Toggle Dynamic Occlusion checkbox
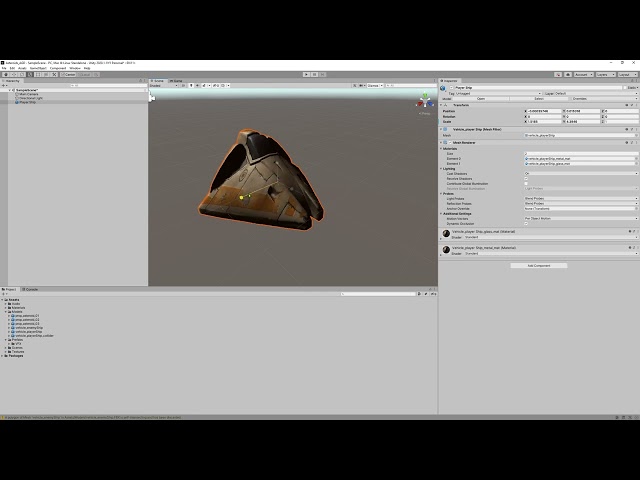The height and width of the screenshot is (480, 640). (x=526, y=224)
